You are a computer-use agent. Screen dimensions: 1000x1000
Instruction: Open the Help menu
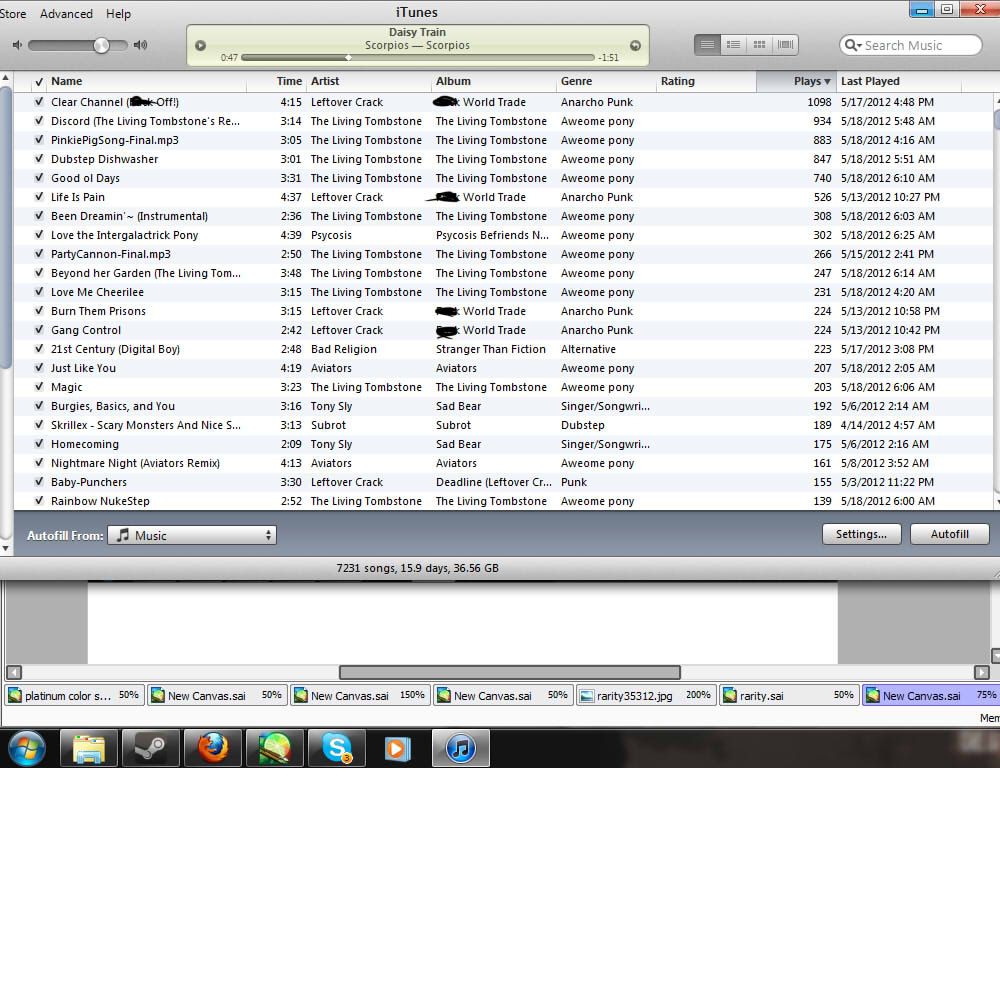(118, 13)
